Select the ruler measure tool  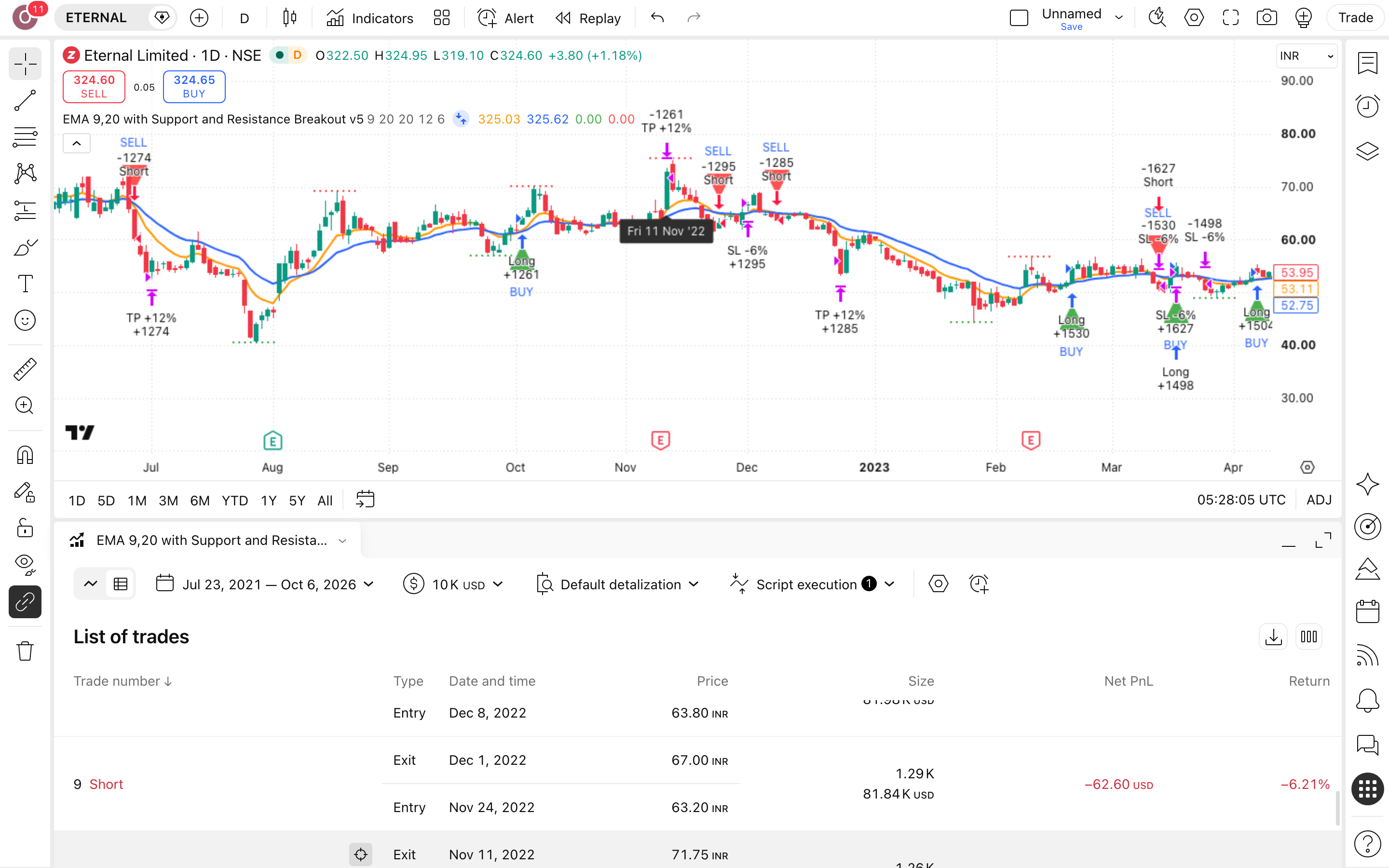tap(25, 369)
